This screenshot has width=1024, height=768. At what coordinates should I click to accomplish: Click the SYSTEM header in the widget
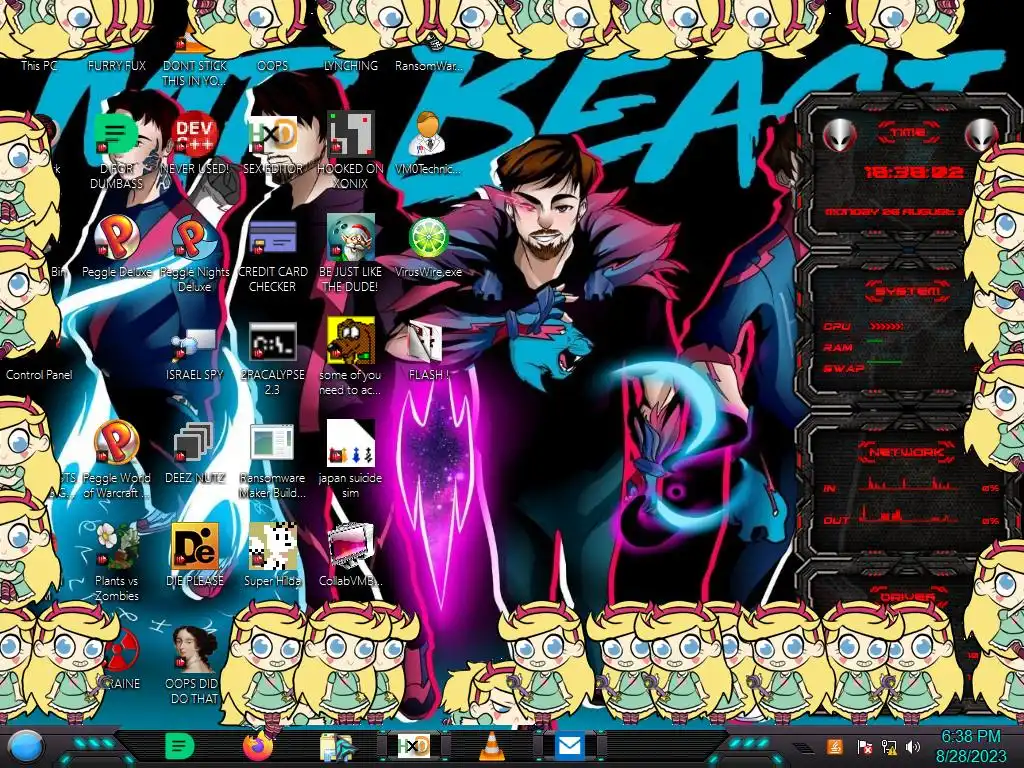tap(908, 291)
